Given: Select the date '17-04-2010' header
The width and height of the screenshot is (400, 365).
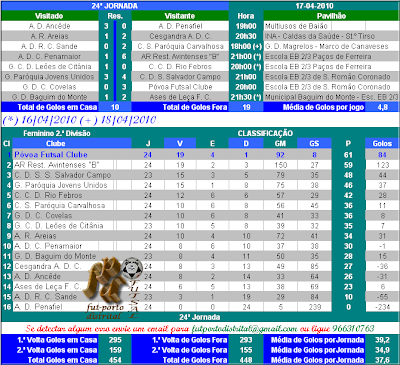Looking at the screenshot, I should pos(314,6).
